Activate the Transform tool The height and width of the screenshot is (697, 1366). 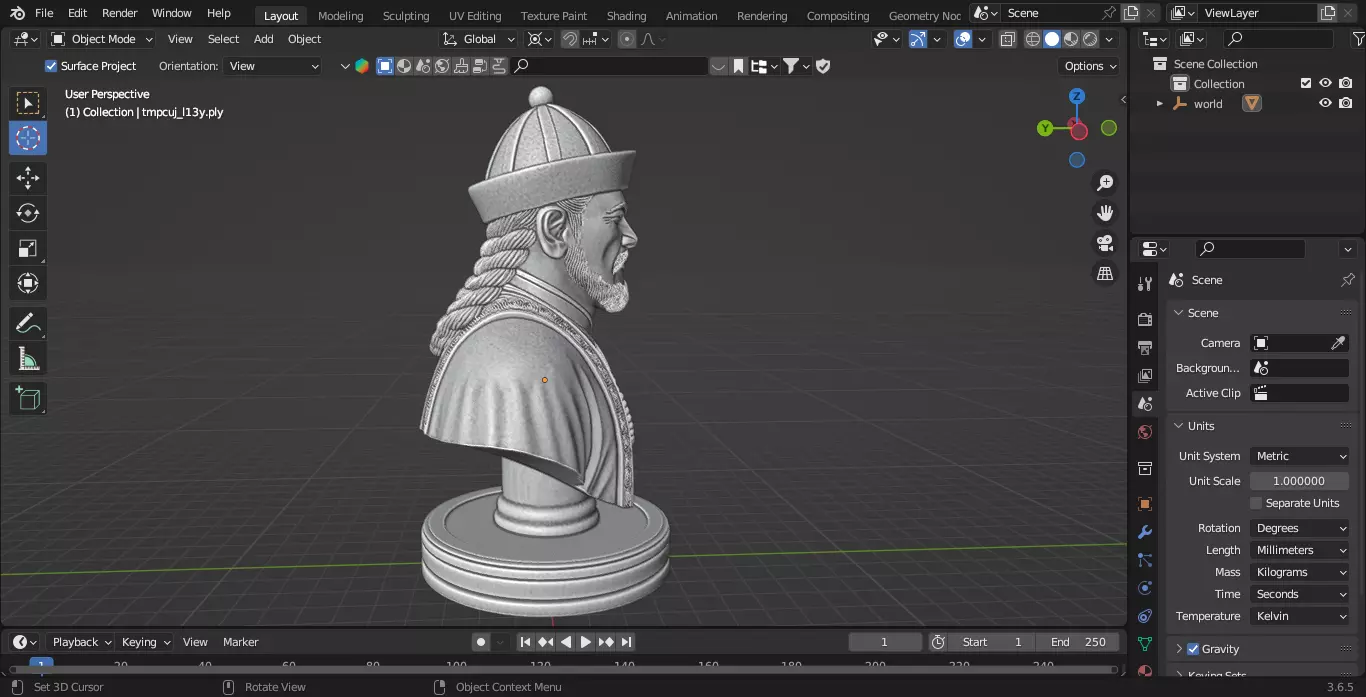coord(28,283)
